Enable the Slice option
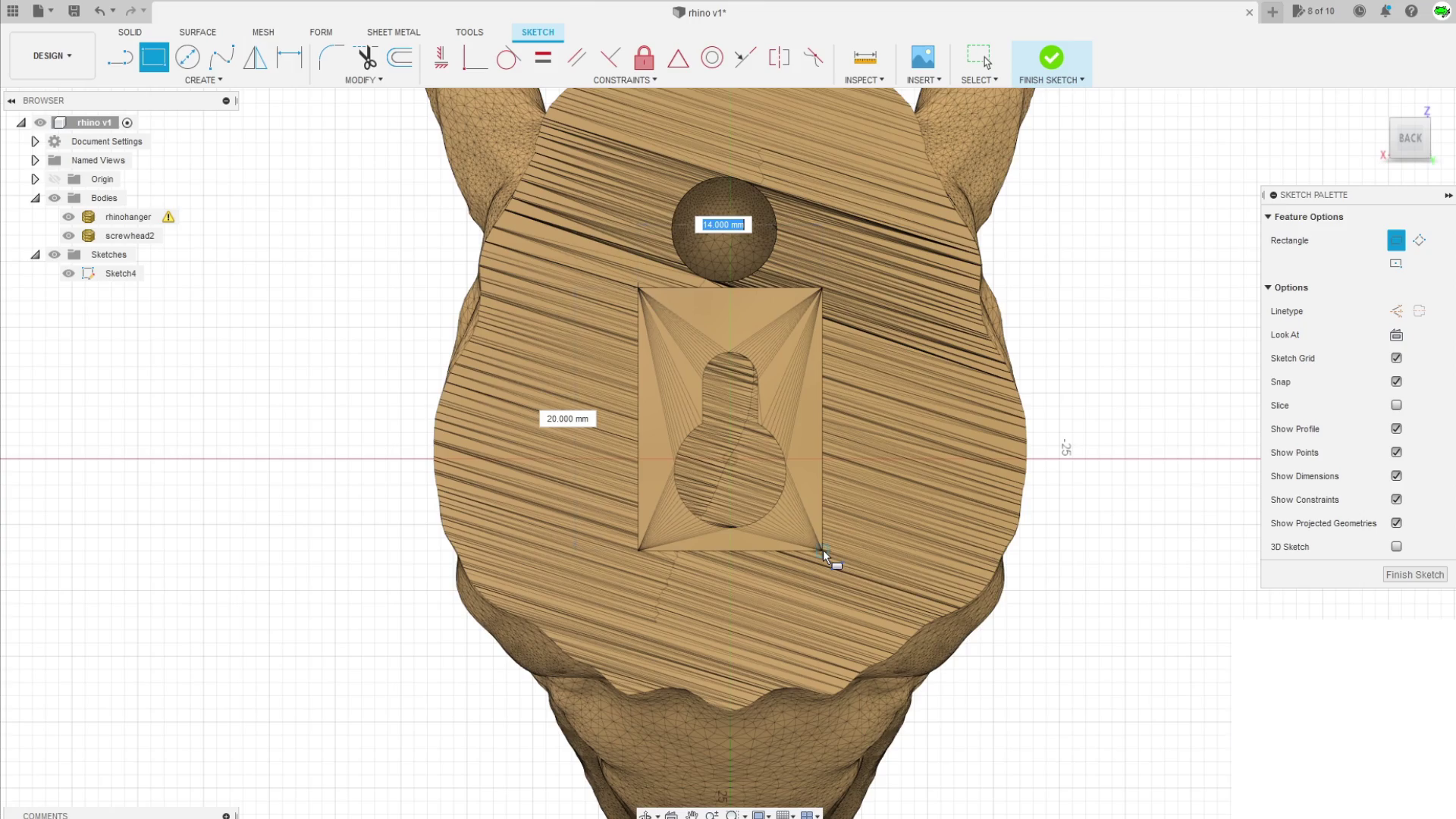Screen dimensions: 1456x819 [1396, 405]
